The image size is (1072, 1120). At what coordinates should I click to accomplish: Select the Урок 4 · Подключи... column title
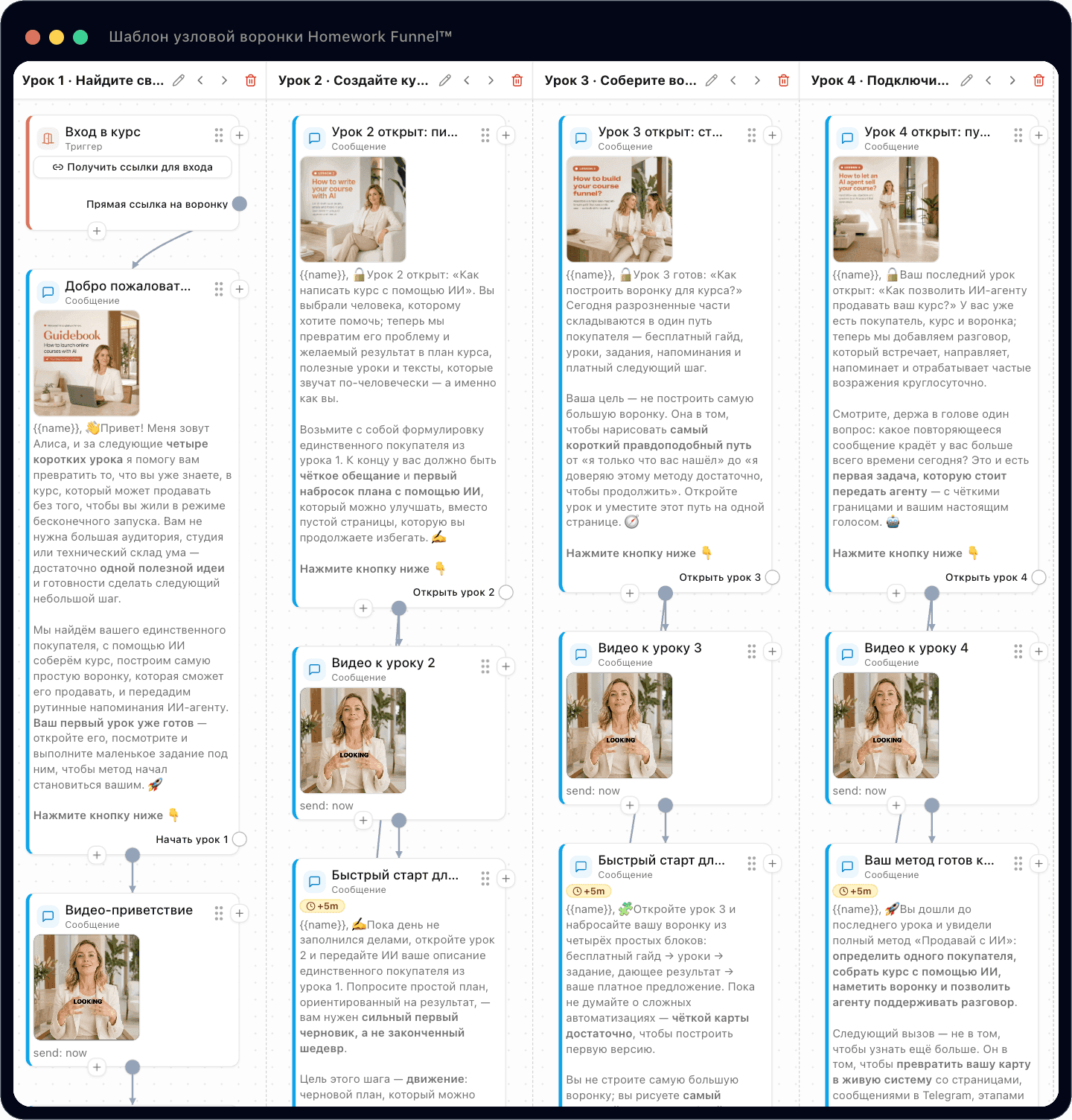click(x=880, y=80)
